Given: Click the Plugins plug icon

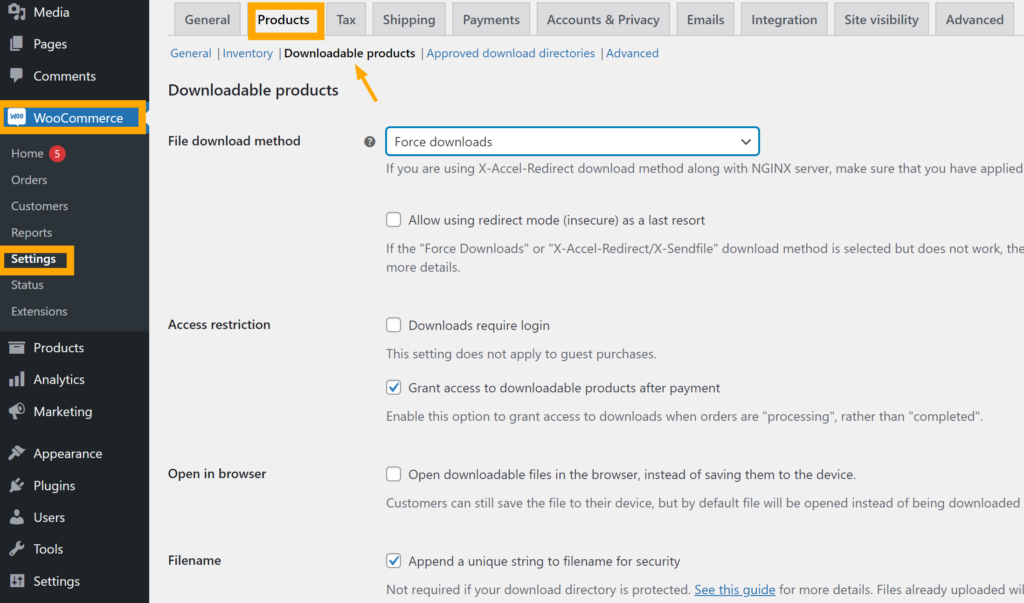Looking at the screenshot, I should (x=16, y=486).
